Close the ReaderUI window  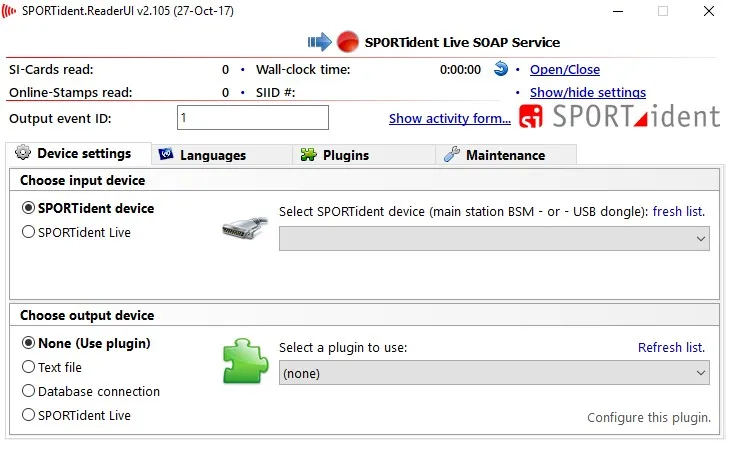(x=709, y=11)
